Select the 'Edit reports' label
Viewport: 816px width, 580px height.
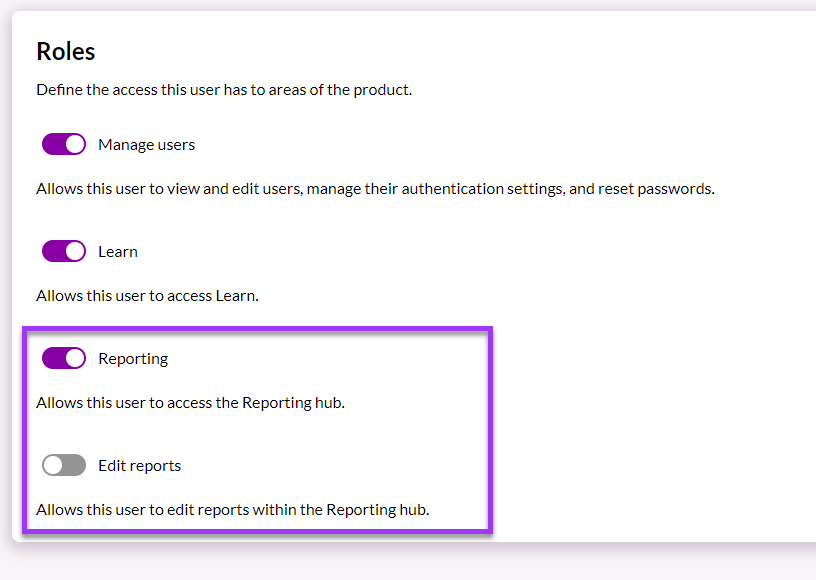(x=139, y=466)
